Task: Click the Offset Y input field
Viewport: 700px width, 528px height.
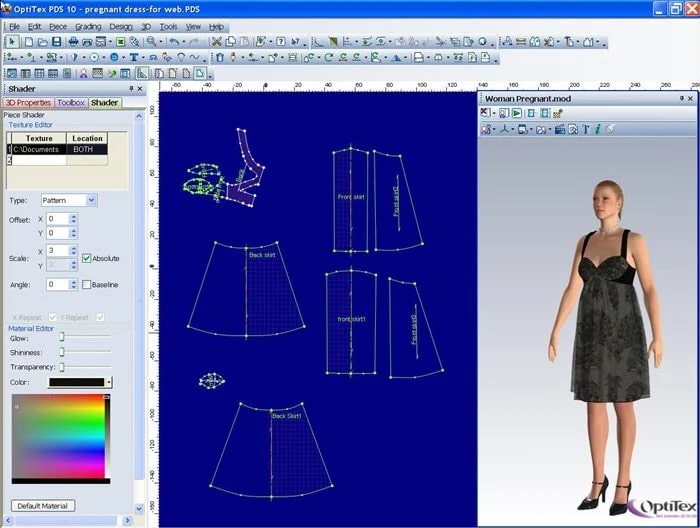Action: point(58,233)
